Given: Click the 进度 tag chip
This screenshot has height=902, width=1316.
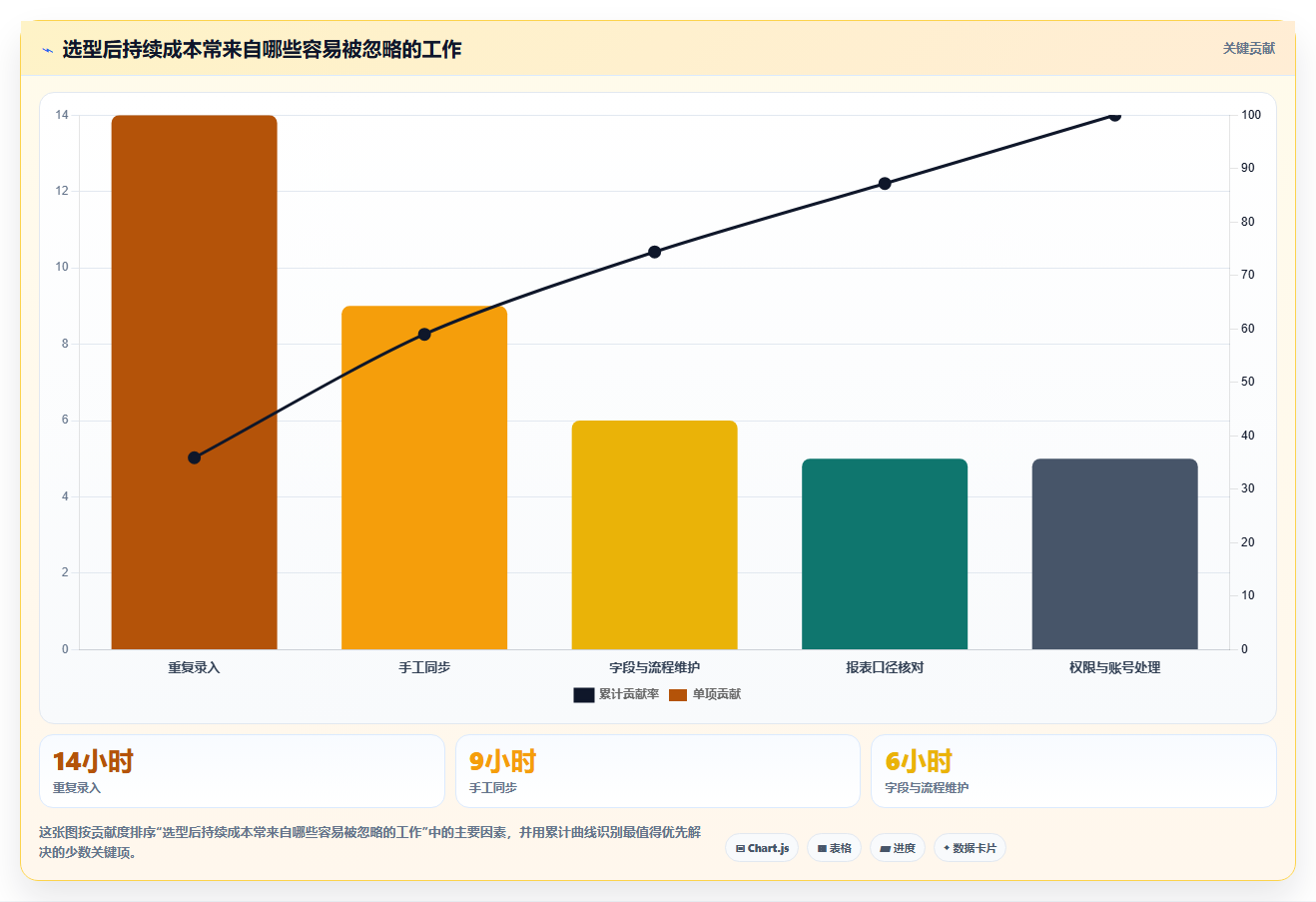Looking at the screenshot, I should click(x=899, y=848).
